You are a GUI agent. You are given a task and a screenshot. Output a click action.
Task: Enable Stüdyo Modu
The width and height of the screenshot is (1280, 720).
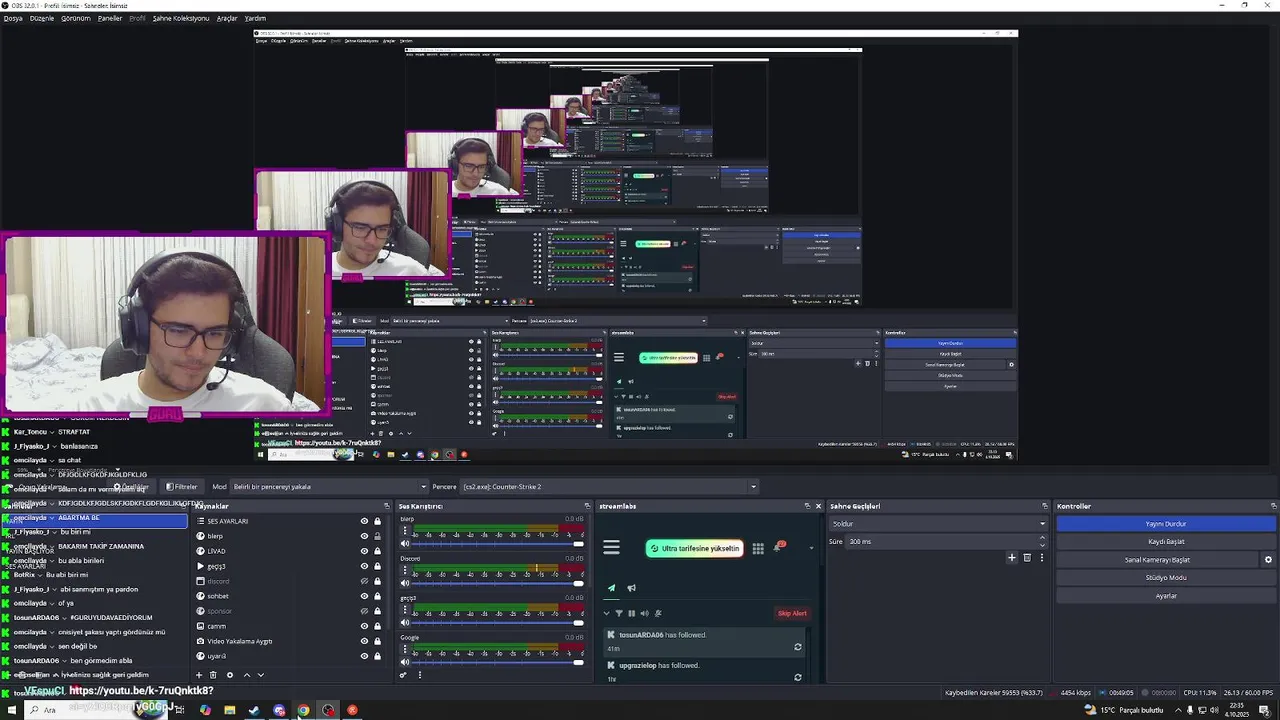click(x=1166, y=578)
